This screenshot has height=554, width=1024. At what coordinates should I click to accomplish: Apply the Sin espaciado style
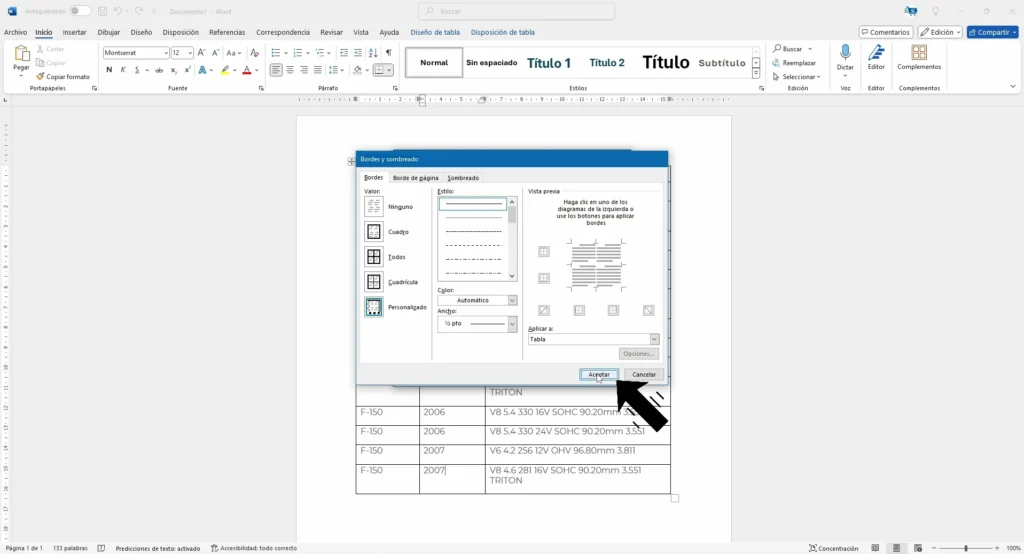(x=492, y=63)
